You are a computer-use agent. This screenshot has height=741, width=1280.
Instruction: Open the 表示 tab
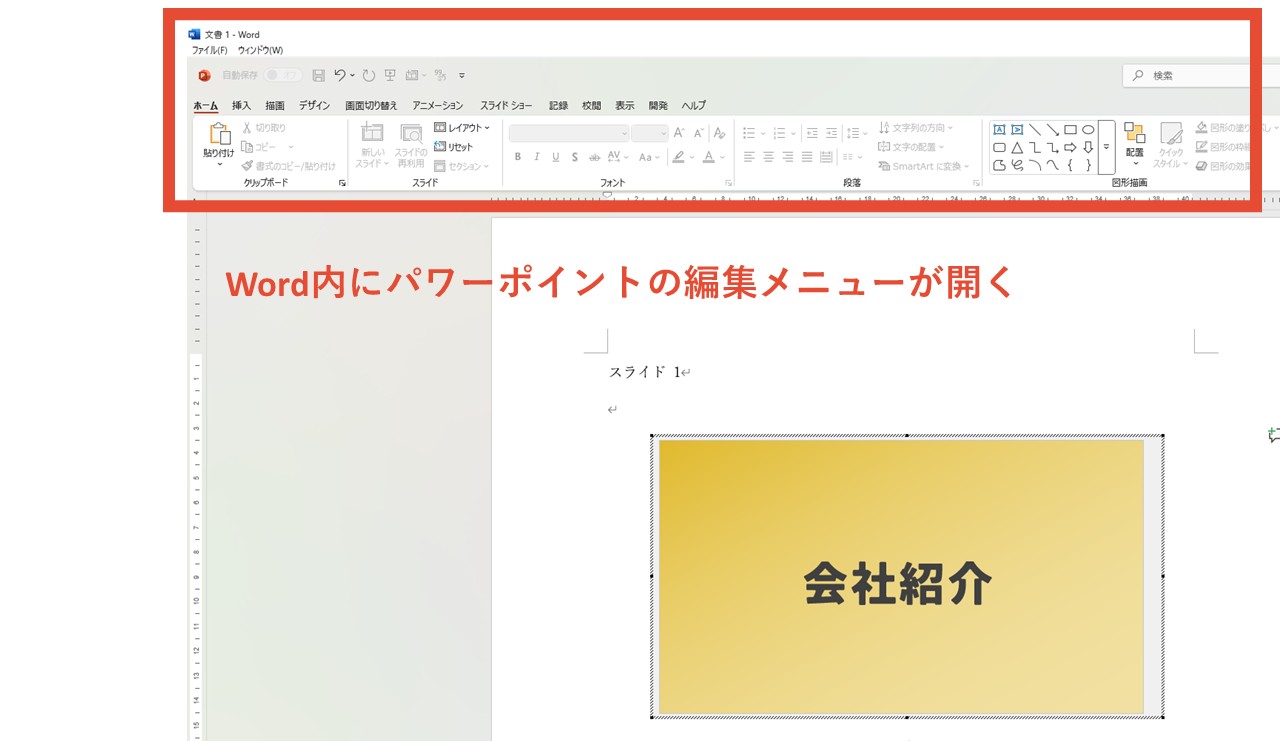pyautogui.click(x=625, y=105)
